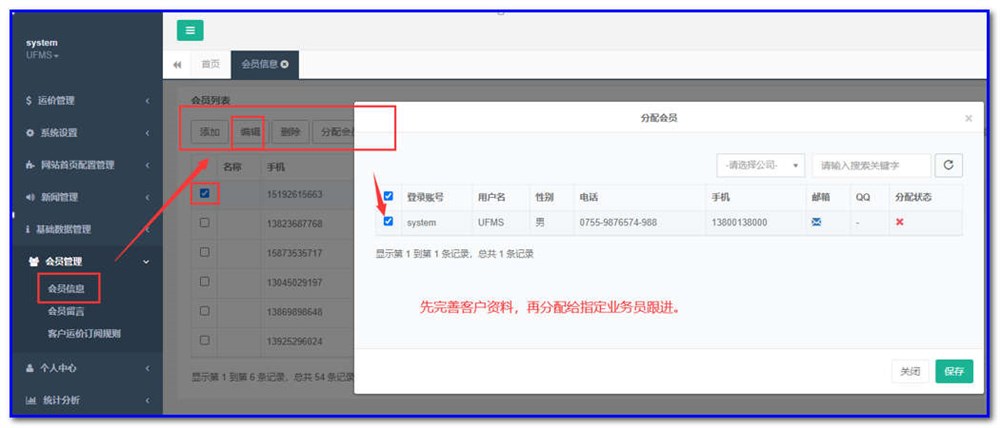Close the 分配会员 dialog with the x
1000x428 pixels.
(969, 118)
